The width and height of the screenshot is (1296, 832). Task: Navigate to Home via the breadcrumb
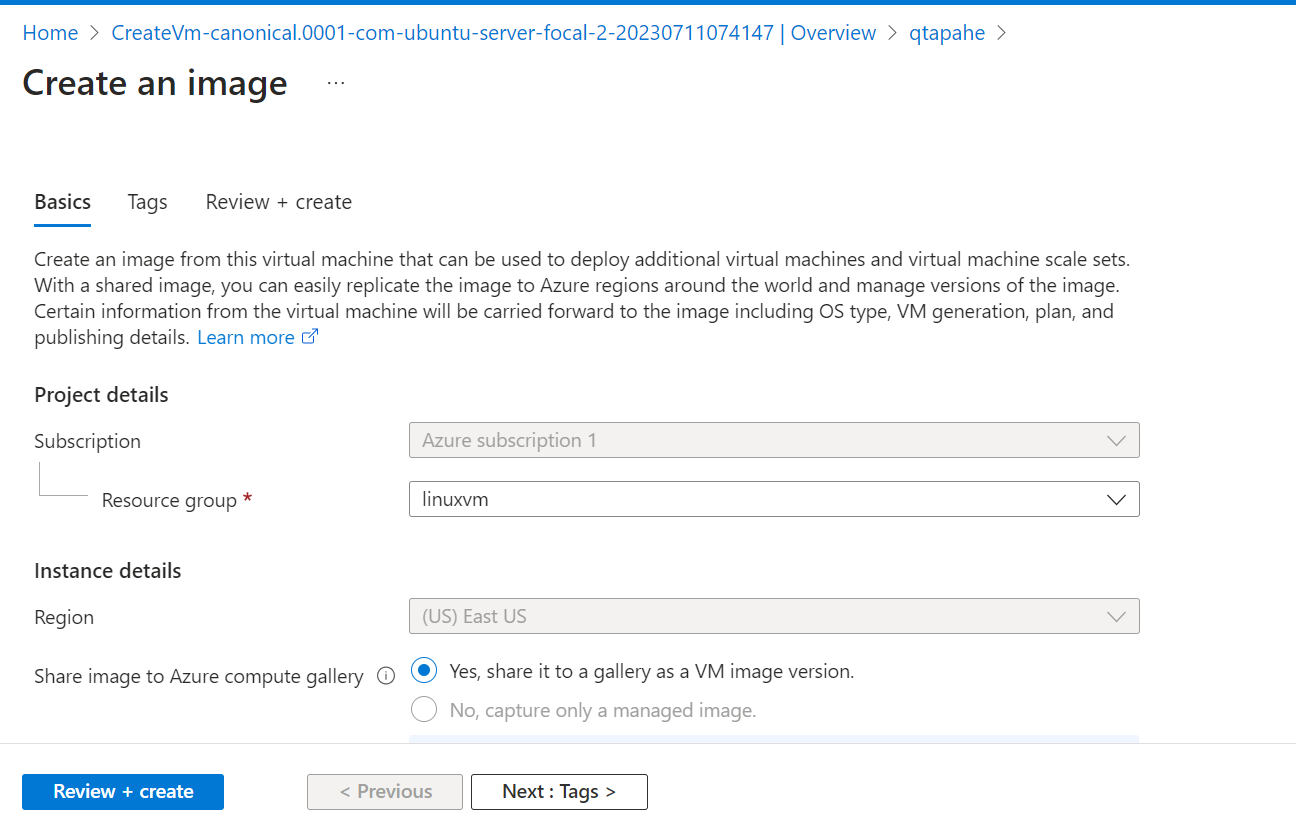coord(50,32)
